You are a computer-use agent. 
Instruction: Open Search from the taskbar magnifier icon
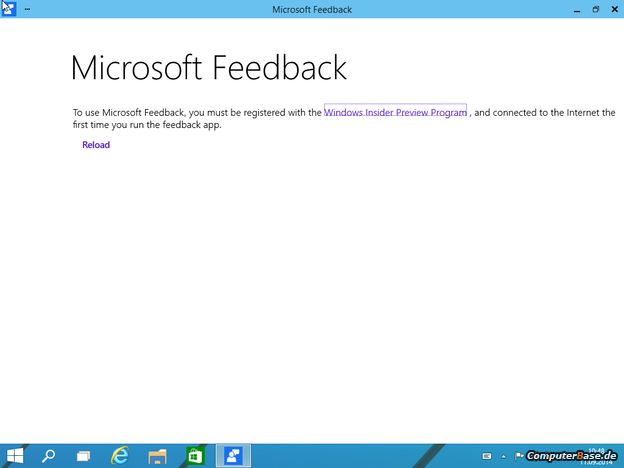click(x=48, y=456)
